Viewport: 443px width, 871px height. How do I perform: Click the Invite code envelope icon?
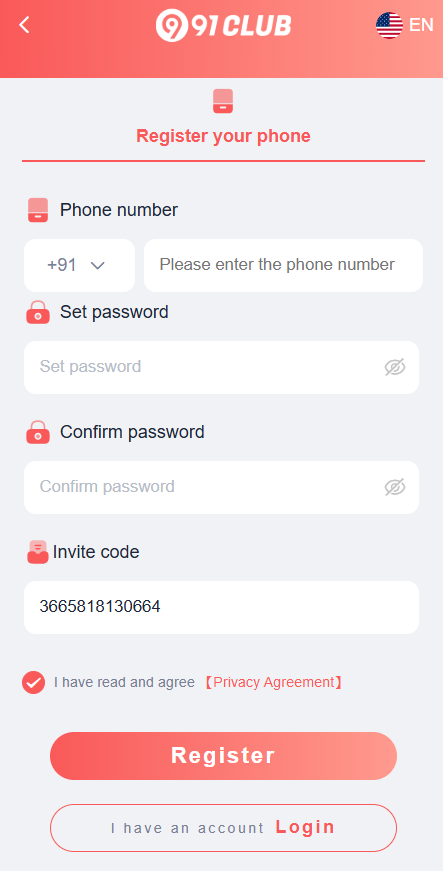click(38, 552)
